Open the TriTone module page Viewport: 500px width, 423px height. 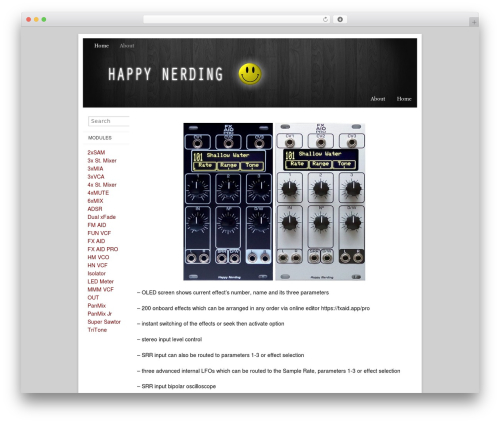pyautogui.click(x=97, y=330)
